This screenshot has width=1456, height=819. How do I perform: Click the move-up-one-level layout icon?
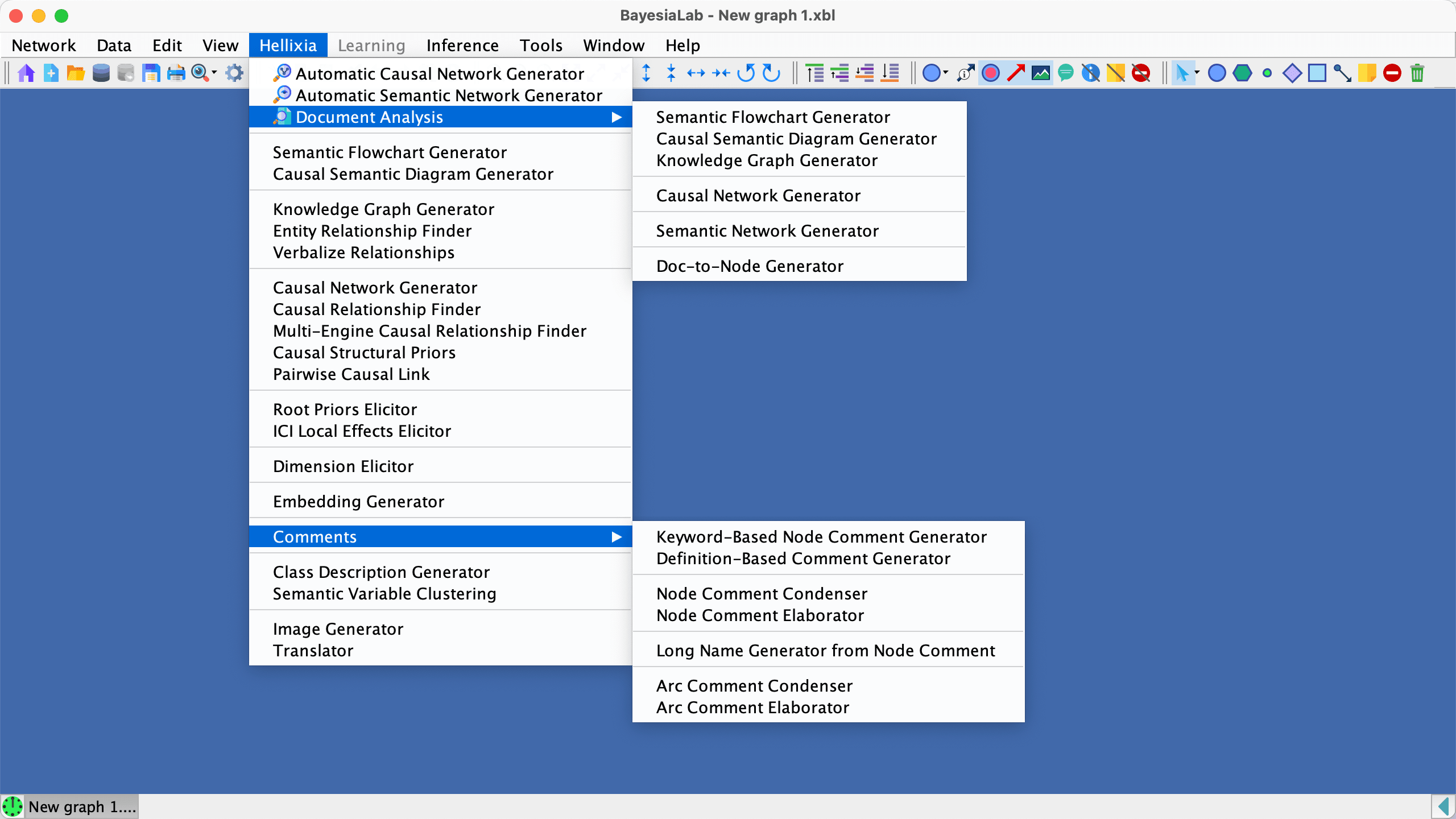click(839, 73)
